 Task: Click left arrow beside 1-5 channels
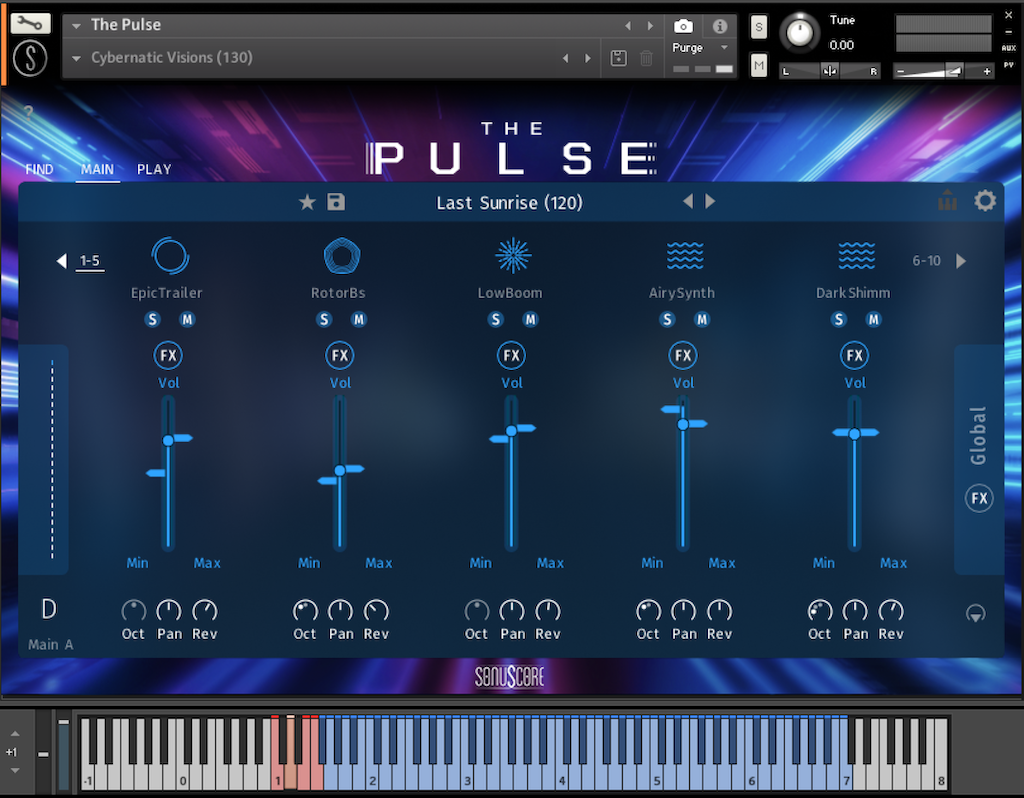tap(61, 261)
